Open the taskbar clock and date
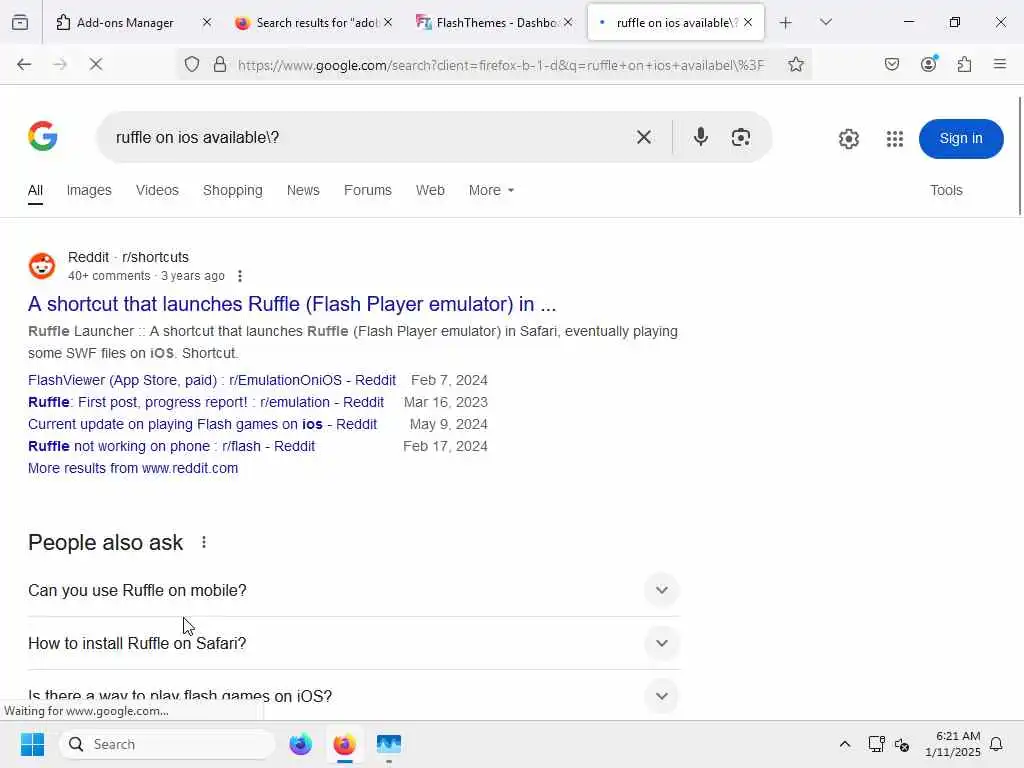1024x768 pixels. (953, 744)
